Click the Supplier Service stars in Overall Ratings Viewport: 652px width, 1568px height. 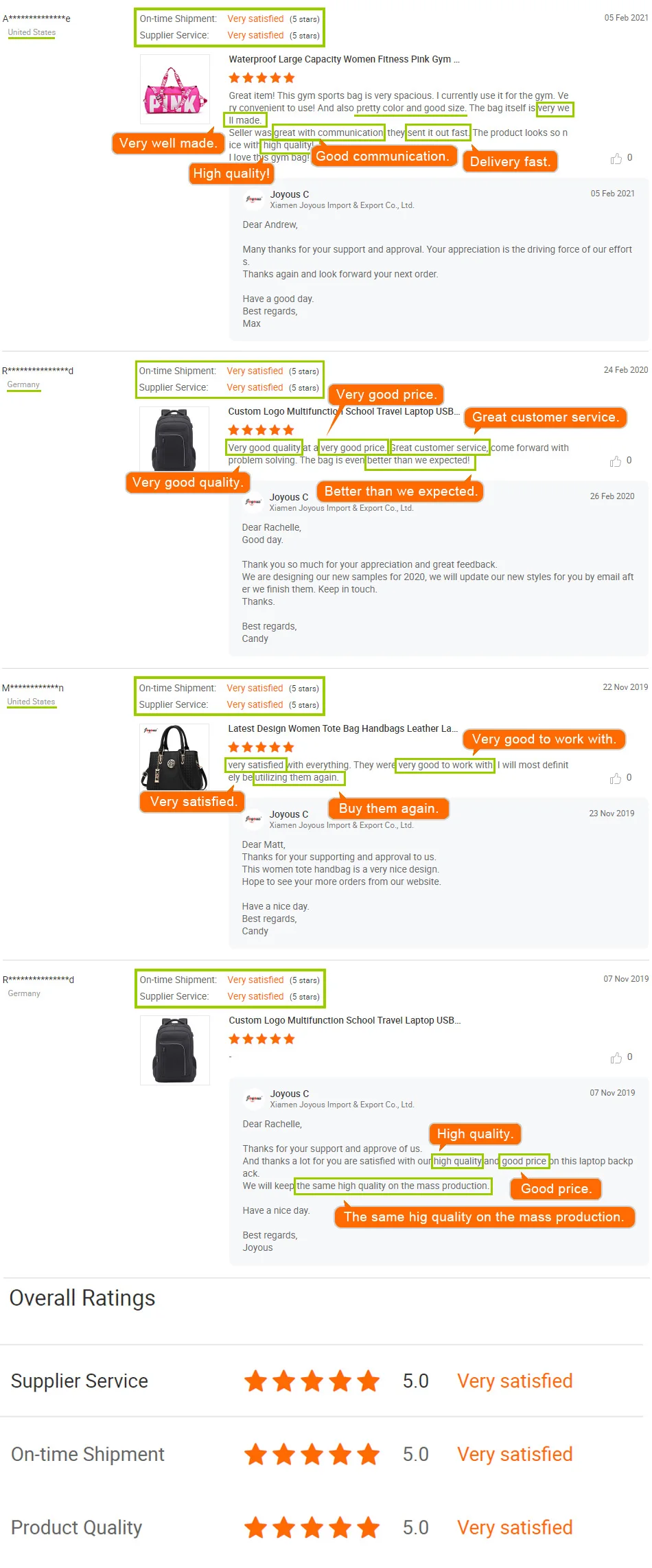click(312, 1381)
